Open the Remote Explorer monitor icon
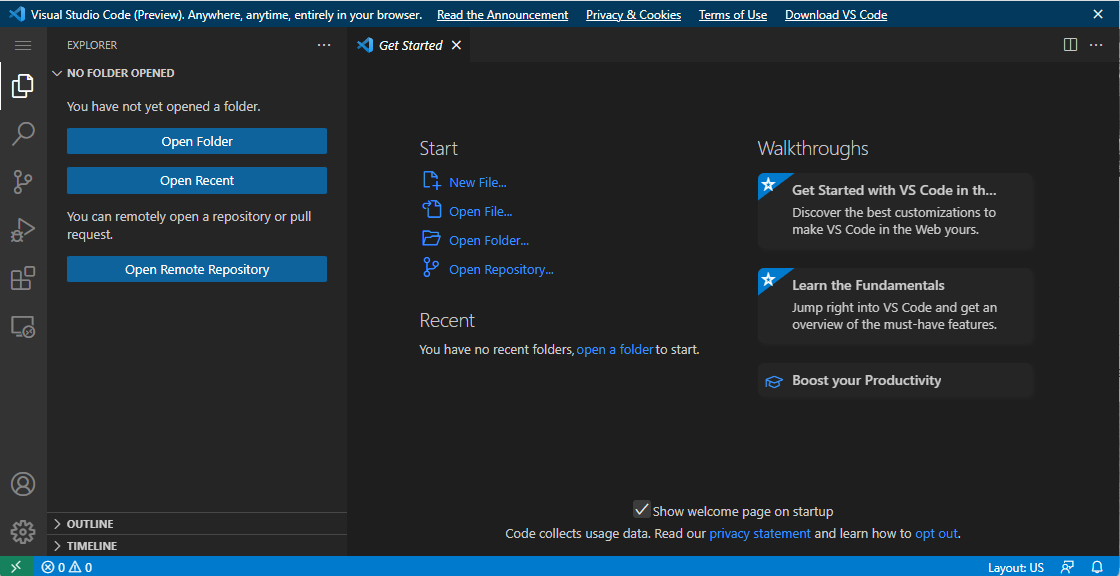The image size is (1120, 576). (23, 327)
